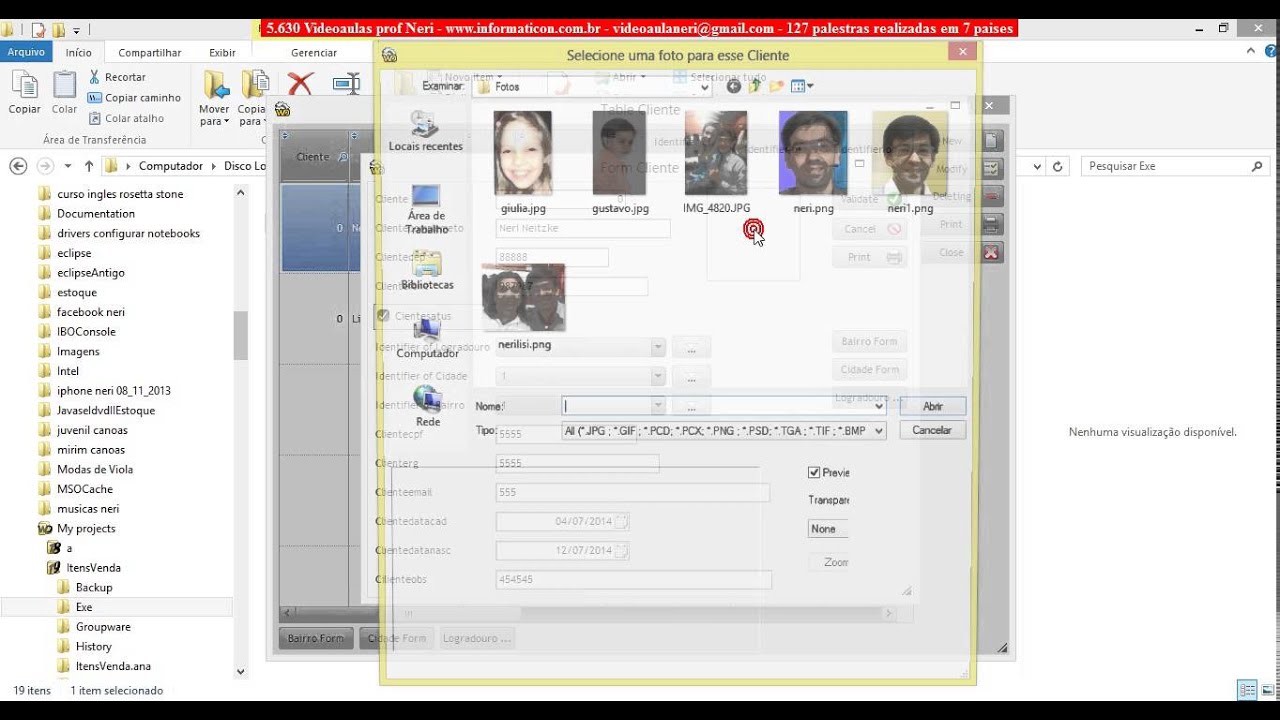Select the eclipseAntigo folder in tree

[x=91, y=272]
